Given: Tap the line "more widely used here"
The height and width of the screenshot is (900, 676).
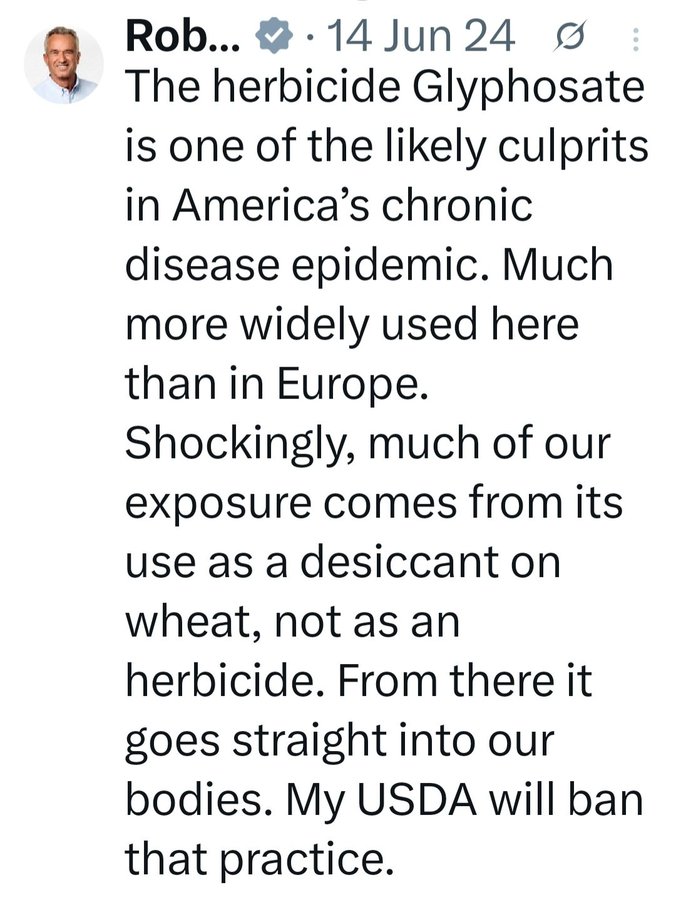Looking at the screenshot, I should 352,326.
